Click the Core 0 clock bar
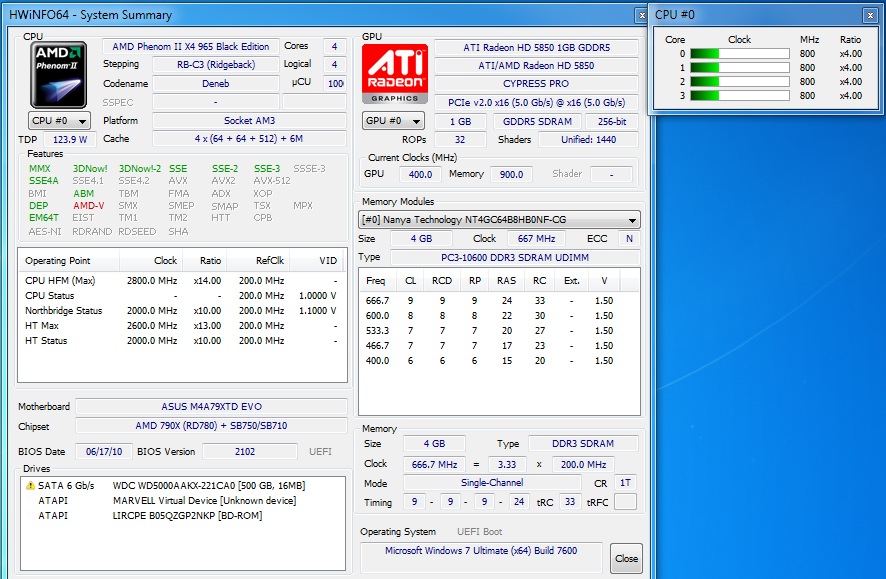This screenshot has height=579, width=886. click(x=740, y=54)
